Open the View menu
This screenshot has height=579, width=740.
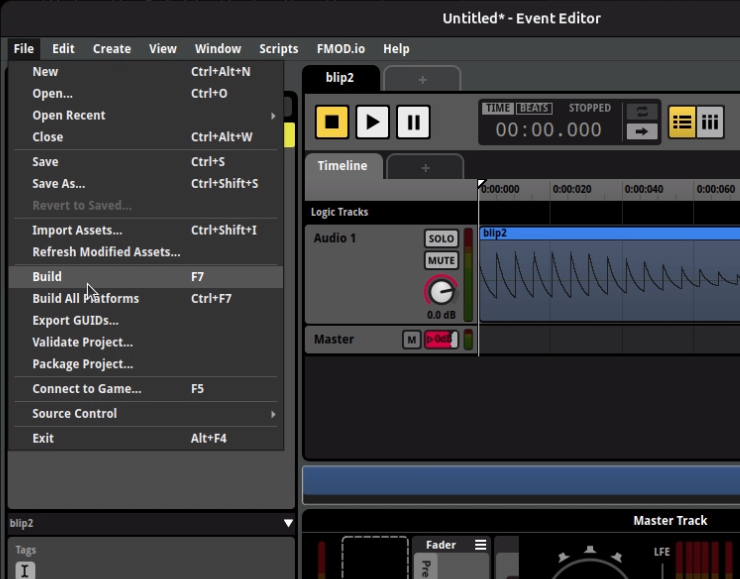[163, 49]
